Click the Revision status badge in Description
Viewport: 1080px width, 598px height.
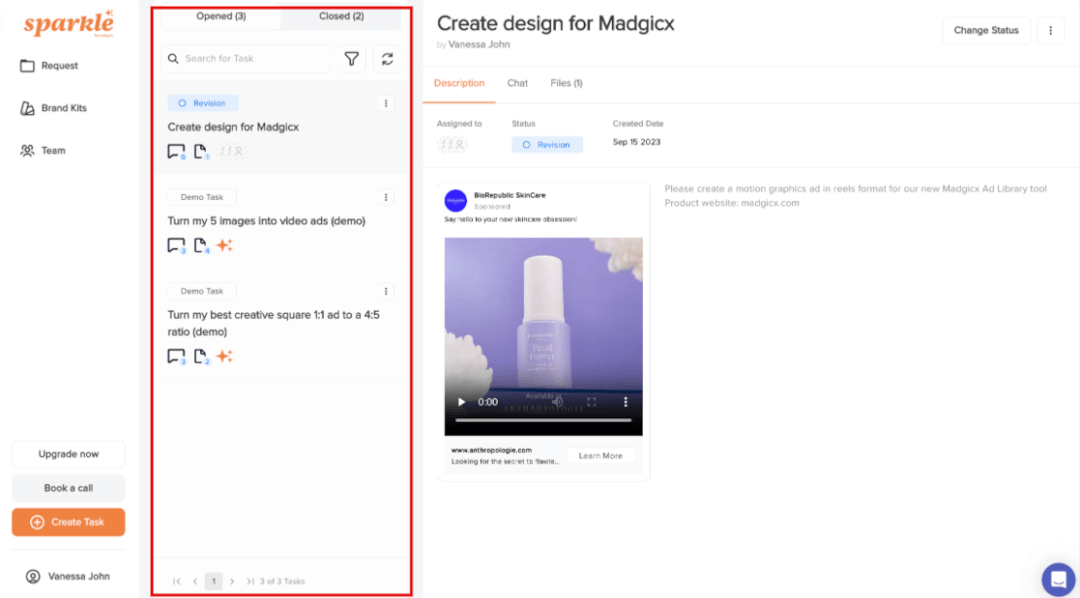(x=547, y=145)
